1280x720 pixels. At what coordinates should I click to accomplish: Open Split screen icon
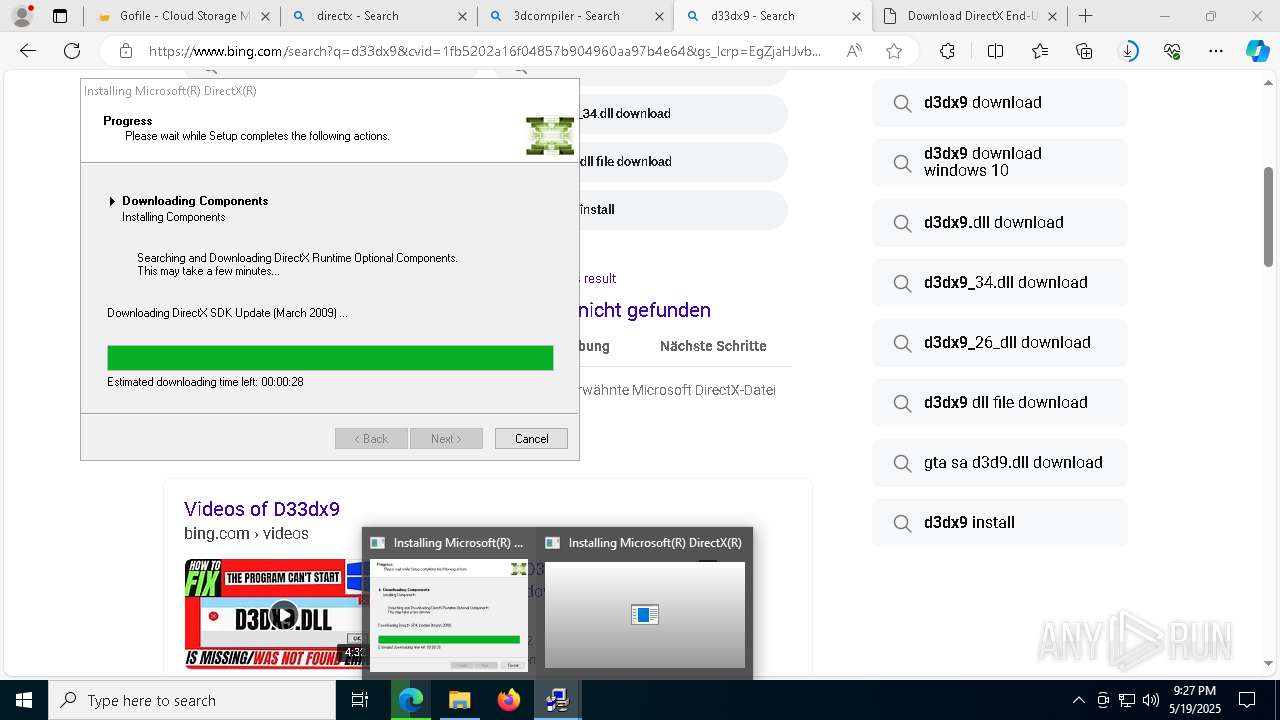[995, 51]
